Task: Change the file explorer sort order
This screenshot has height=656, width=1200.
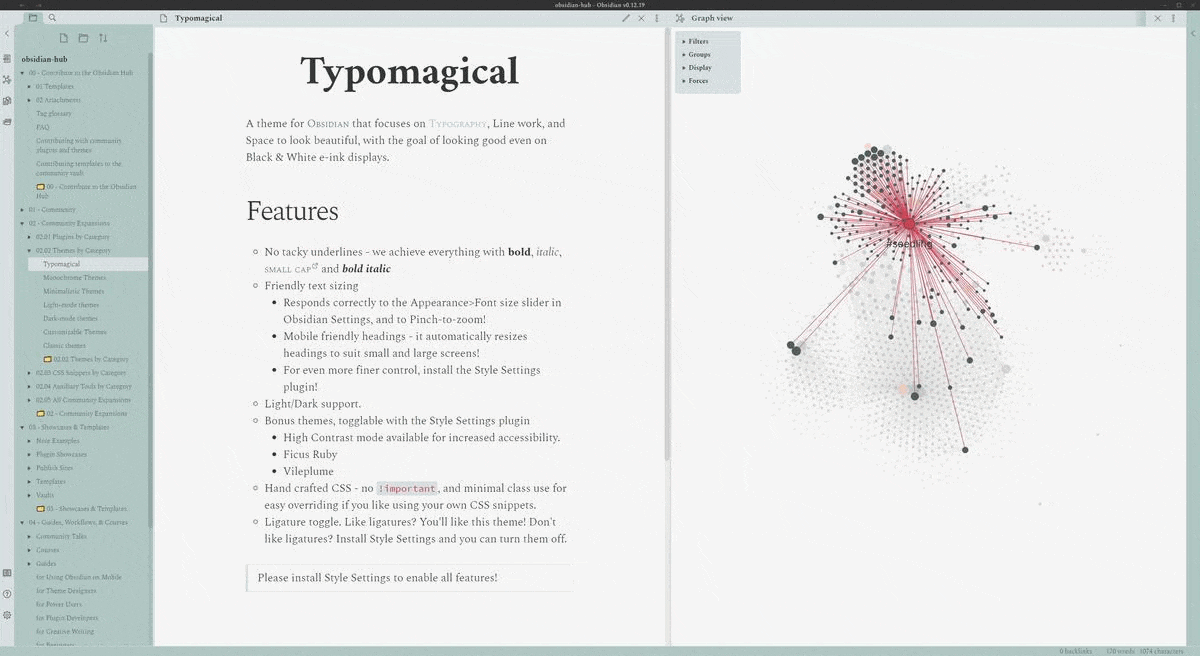Action: 103,38
